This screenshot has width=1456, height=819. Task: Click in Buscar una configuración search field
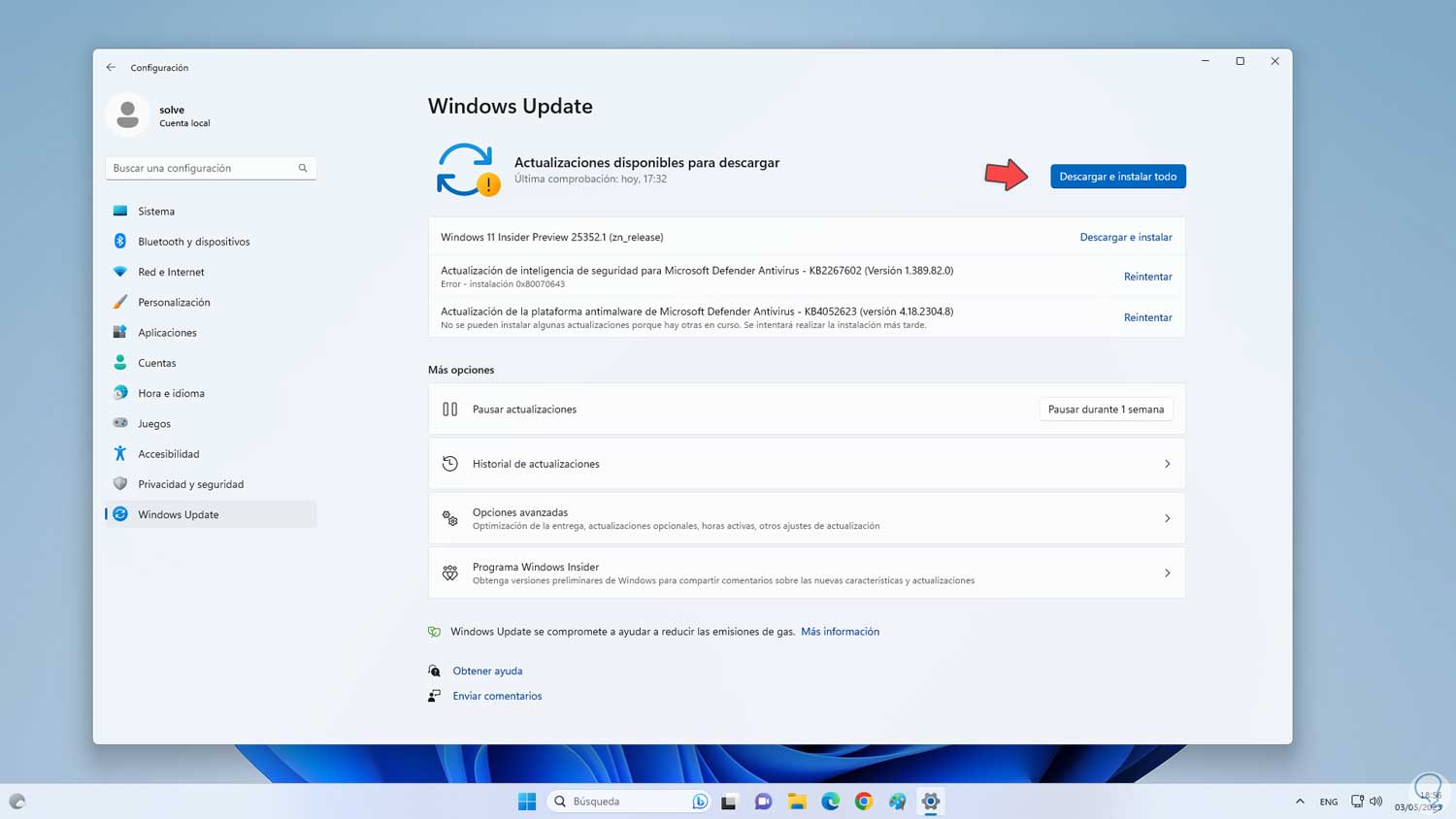point(211,168)
